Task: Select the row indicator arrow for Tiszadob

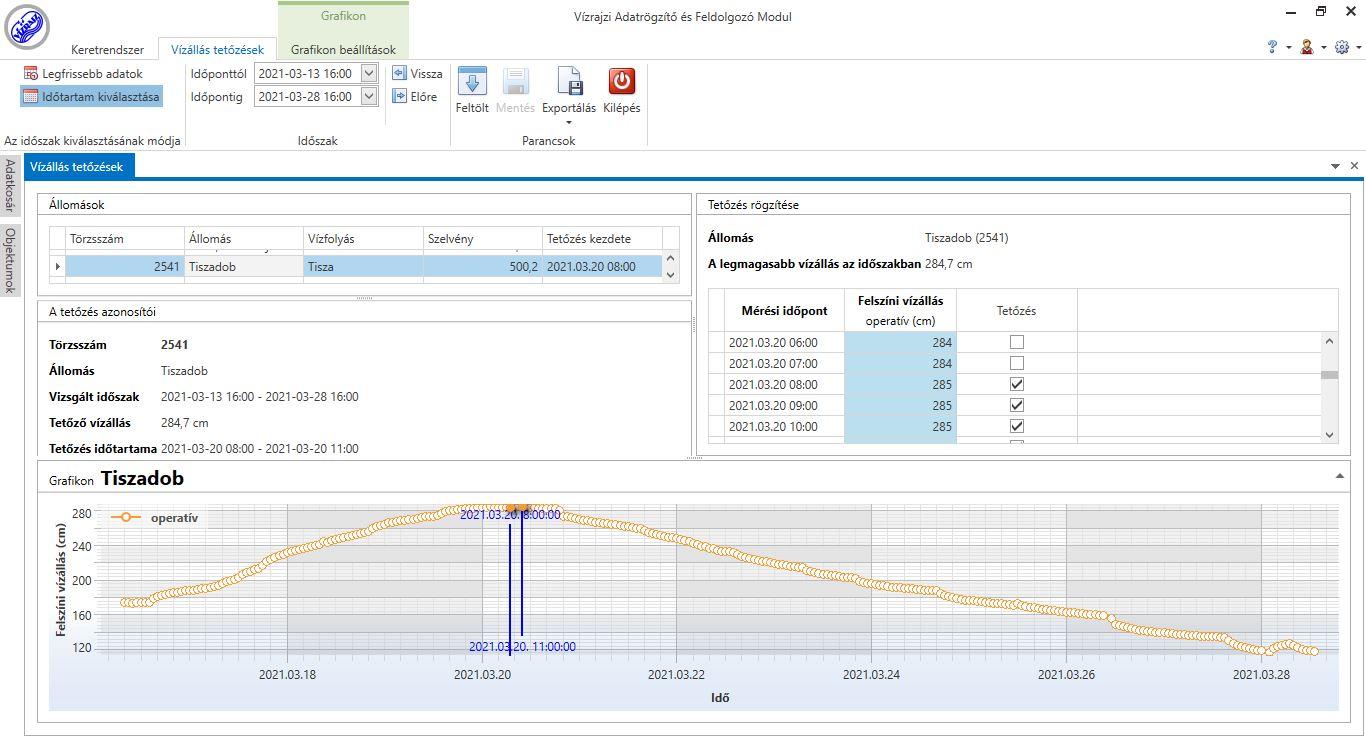Action: [x=58, y=266]
